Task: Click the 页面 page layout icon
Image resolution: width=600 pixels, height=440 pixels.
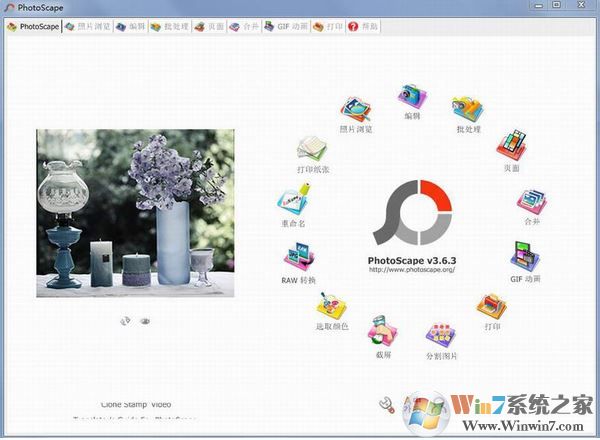Action: 511,145
